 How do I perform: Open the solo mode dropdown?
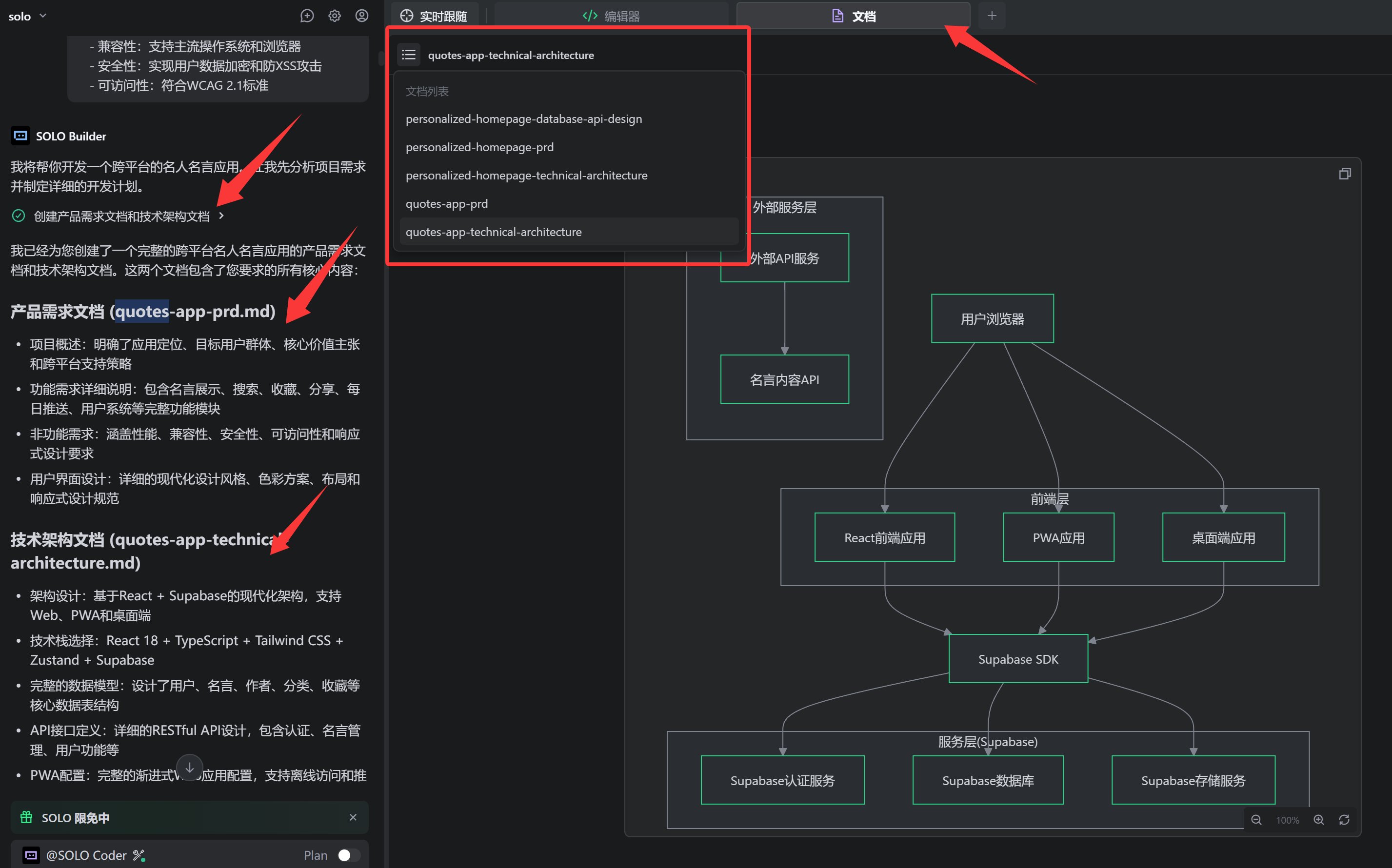pyautogui.click(x=27, y=16)
